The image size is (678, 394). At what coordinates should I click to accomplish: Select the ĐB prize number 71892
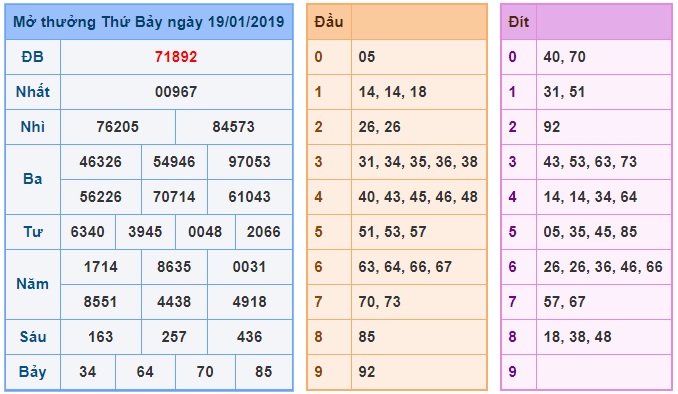[x=176, y=57]
